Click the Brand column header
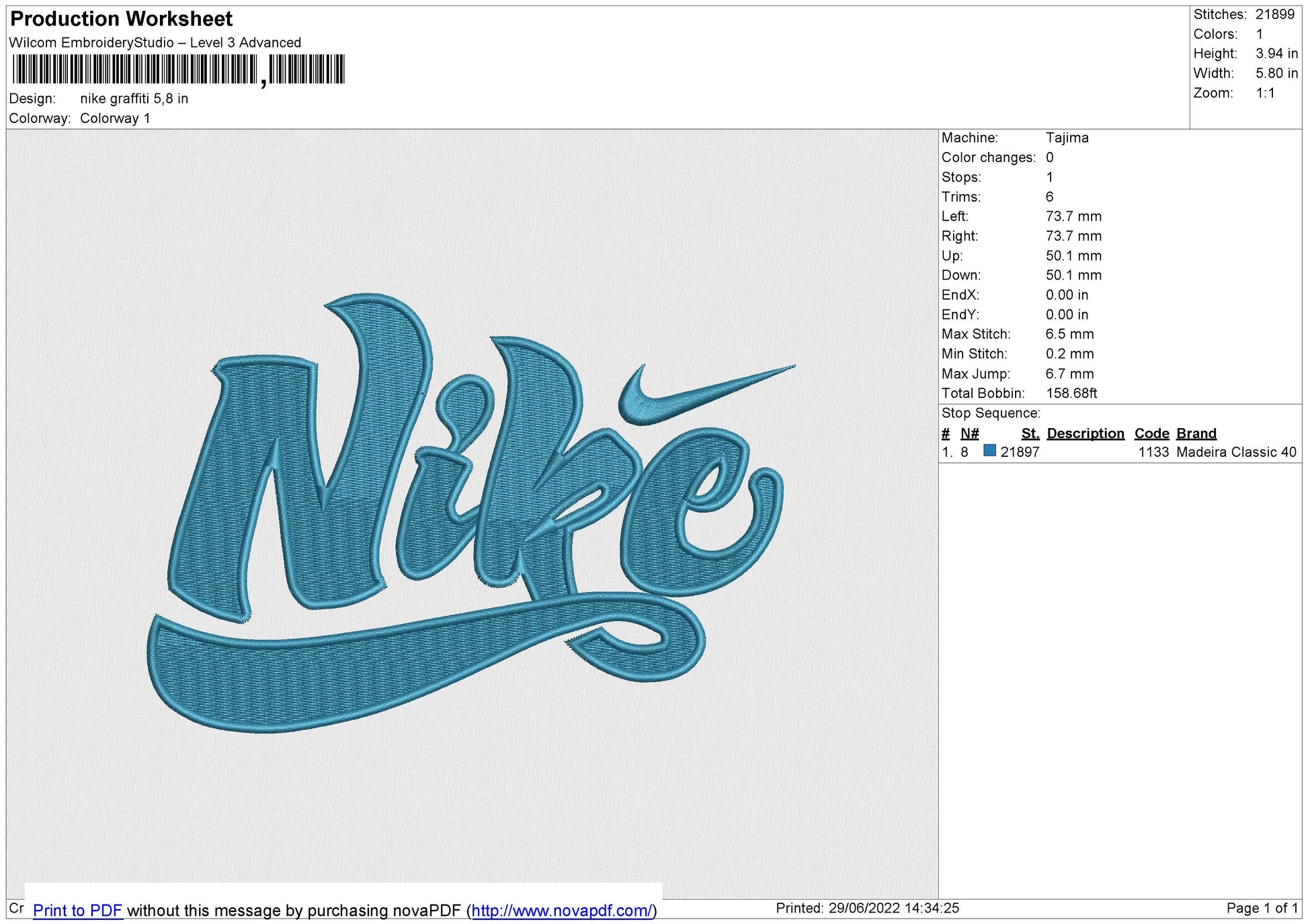The image size is (1308, 924). [x=1196, y=433]
